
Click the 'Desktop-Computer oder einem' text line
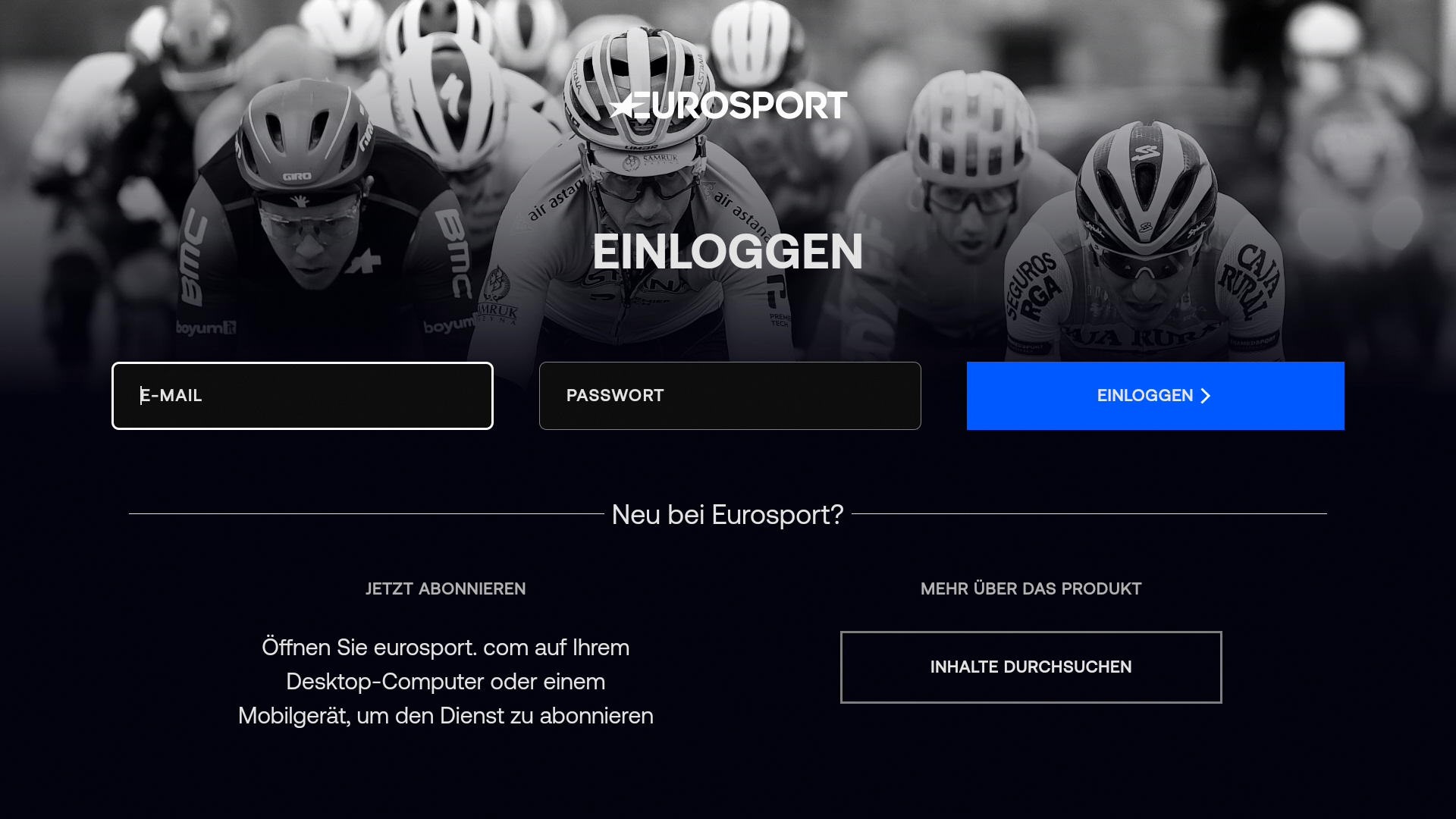click(445, 682)
